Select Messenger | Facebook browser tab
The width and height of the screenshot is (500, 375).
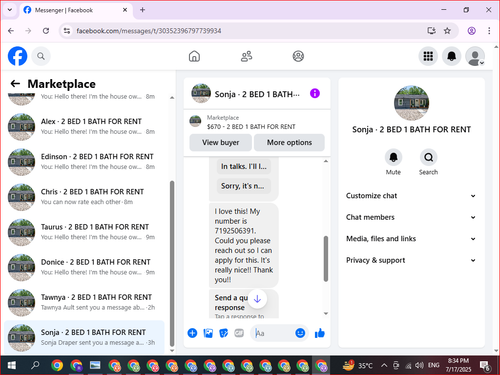click(x=76, y=10)
